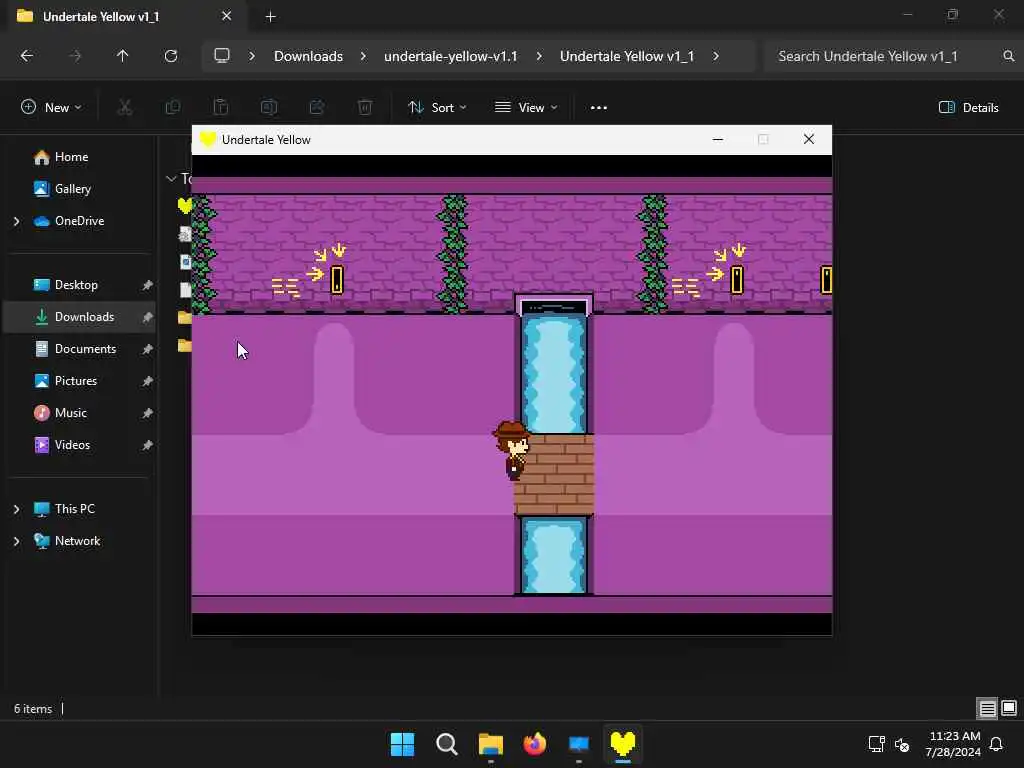The height and width of the screenshot is (768, 1024).
Task: Click the 6 items status text
Action: click(33, 709)
